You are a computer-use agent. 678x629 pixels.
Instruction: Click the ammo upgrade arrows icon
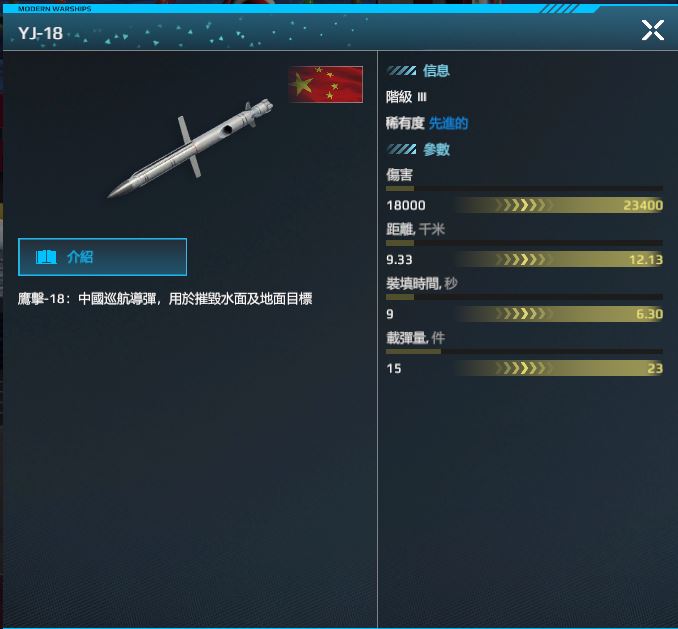tap(524, 368)
